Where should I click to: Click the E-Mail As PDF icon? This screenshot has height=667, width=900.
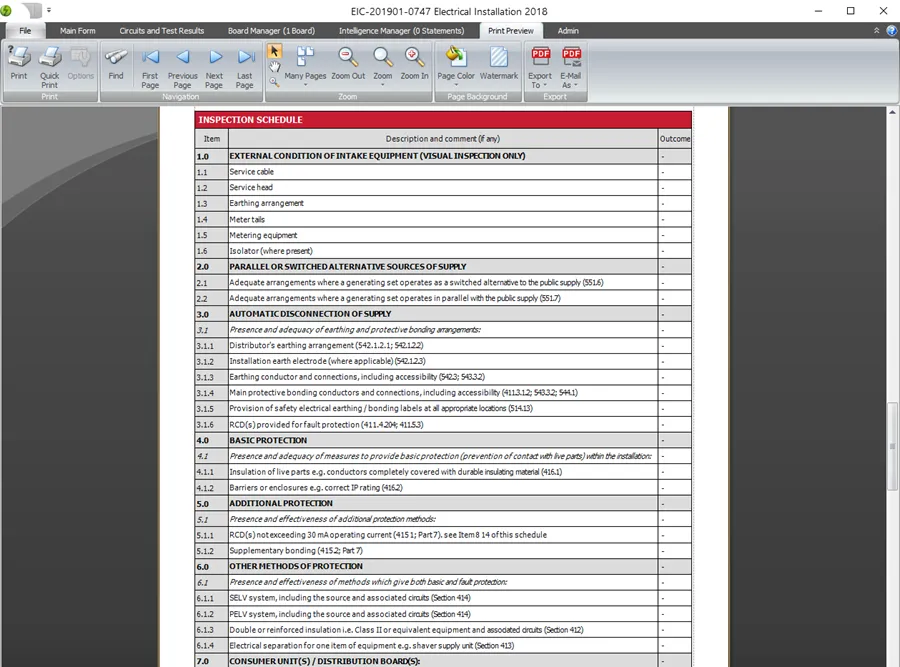click(x=570, y=62)
